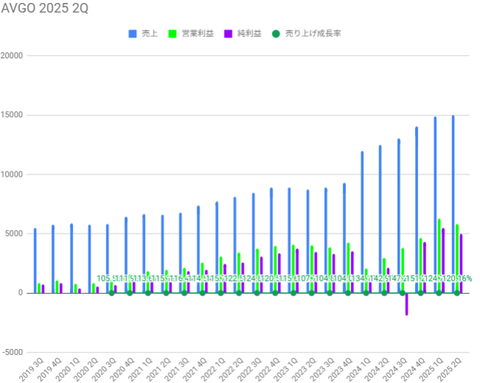
Task: Click the green operating profit bar for 2025 1Q
Action: pos(439,256)
